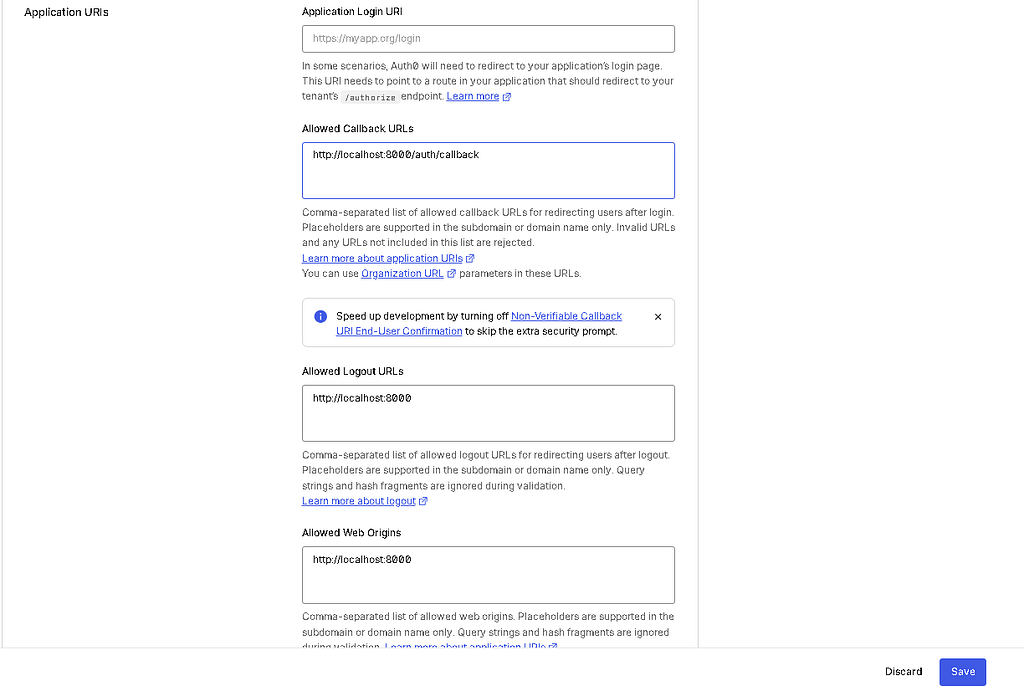Open Learn more about logout link
This screenshot has width=1024, height=691.
(x=359, y=501)
